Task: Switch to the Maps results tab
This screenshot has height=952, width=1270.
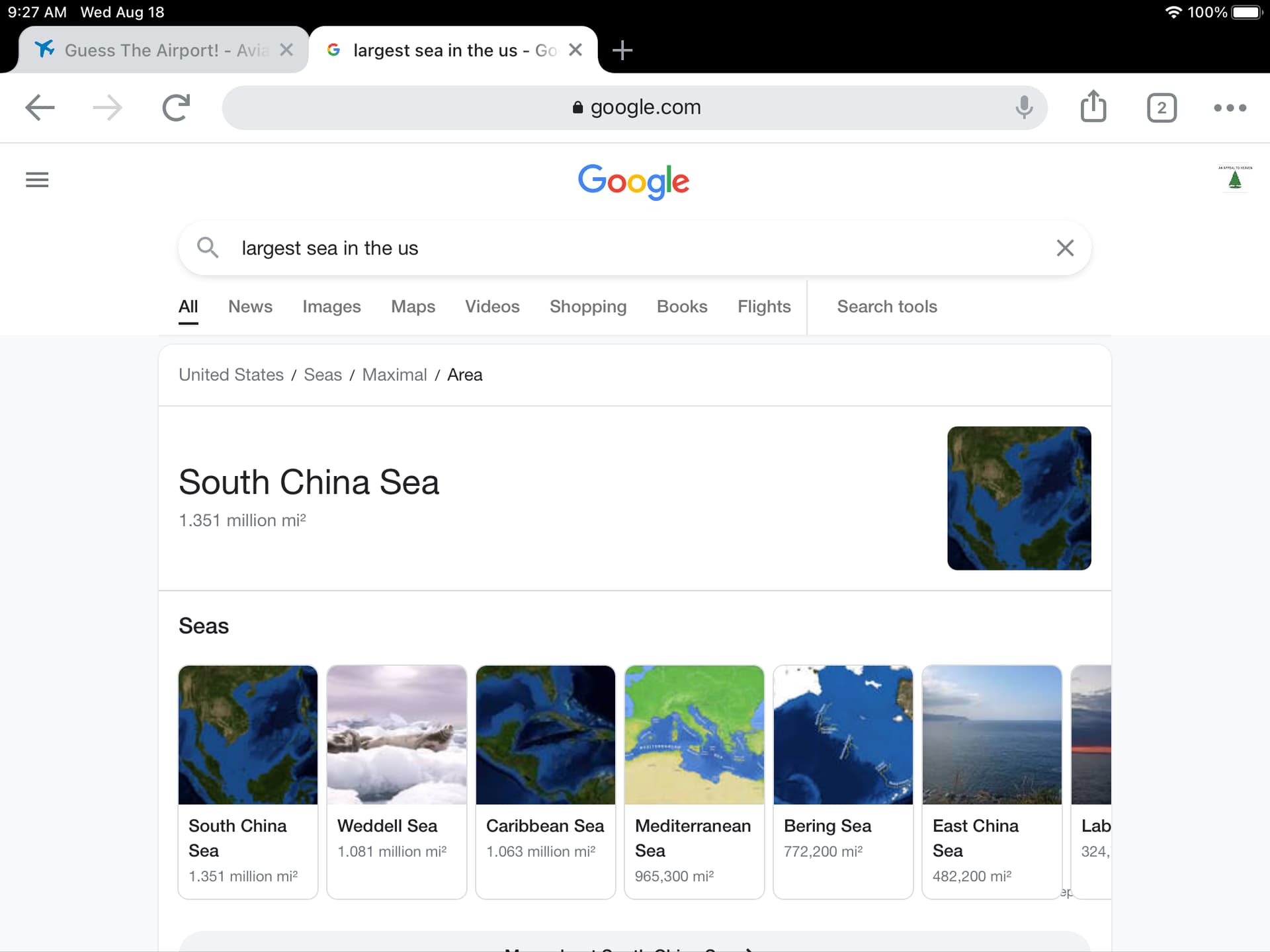Action: point(413,307)
